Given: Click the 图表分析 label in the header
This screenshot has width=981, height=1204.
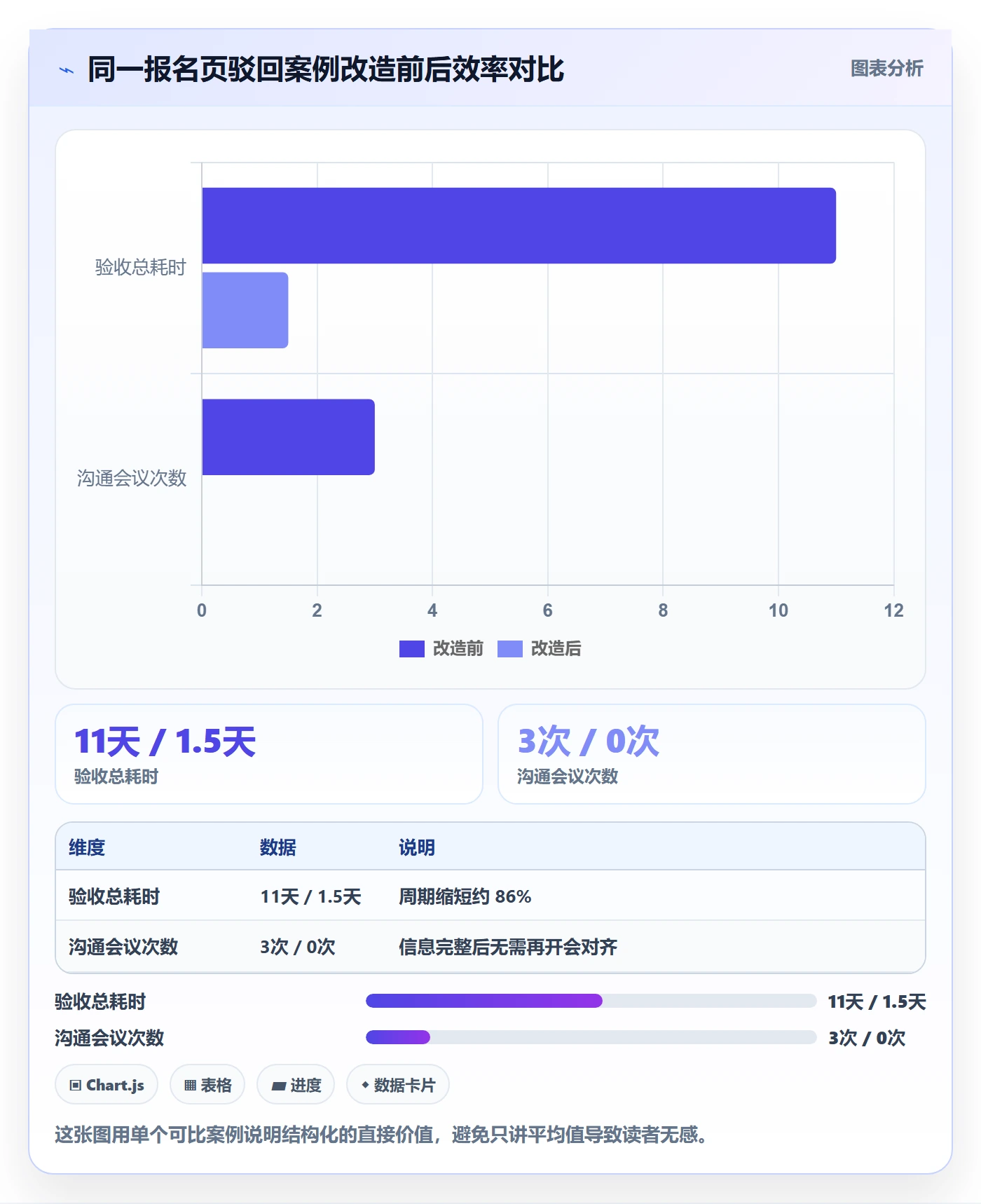Looking at the screenshot, I should 886,69.
